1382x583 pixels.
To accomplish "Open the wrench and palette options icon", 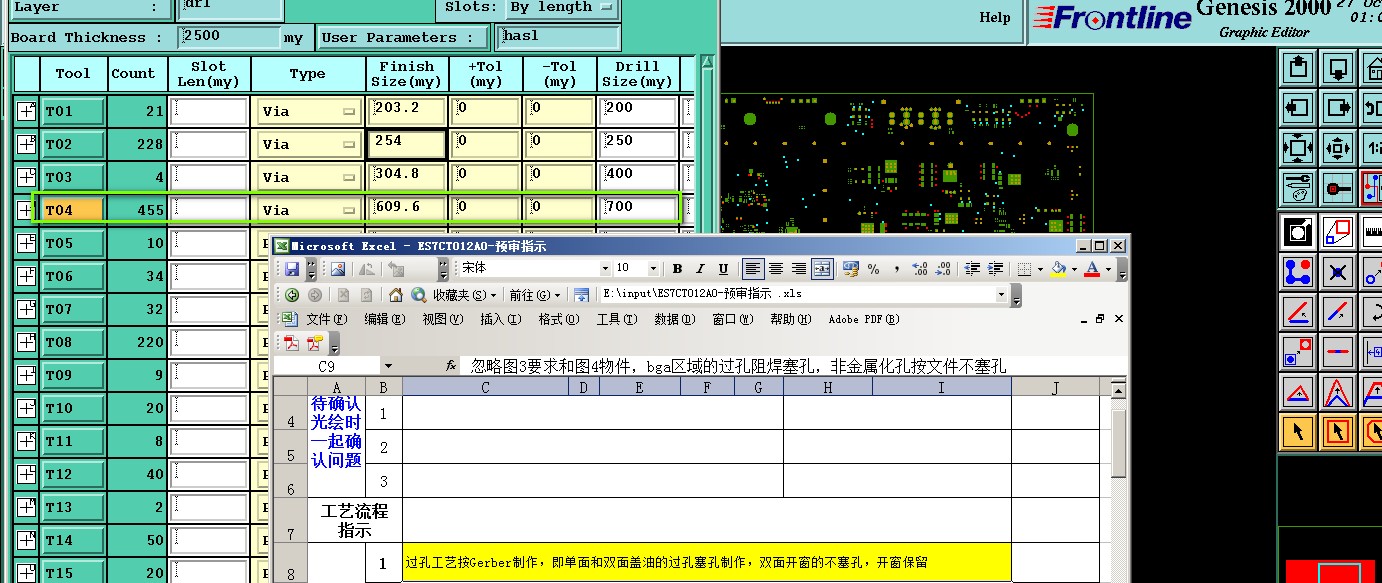I will tap(1298, 187).
